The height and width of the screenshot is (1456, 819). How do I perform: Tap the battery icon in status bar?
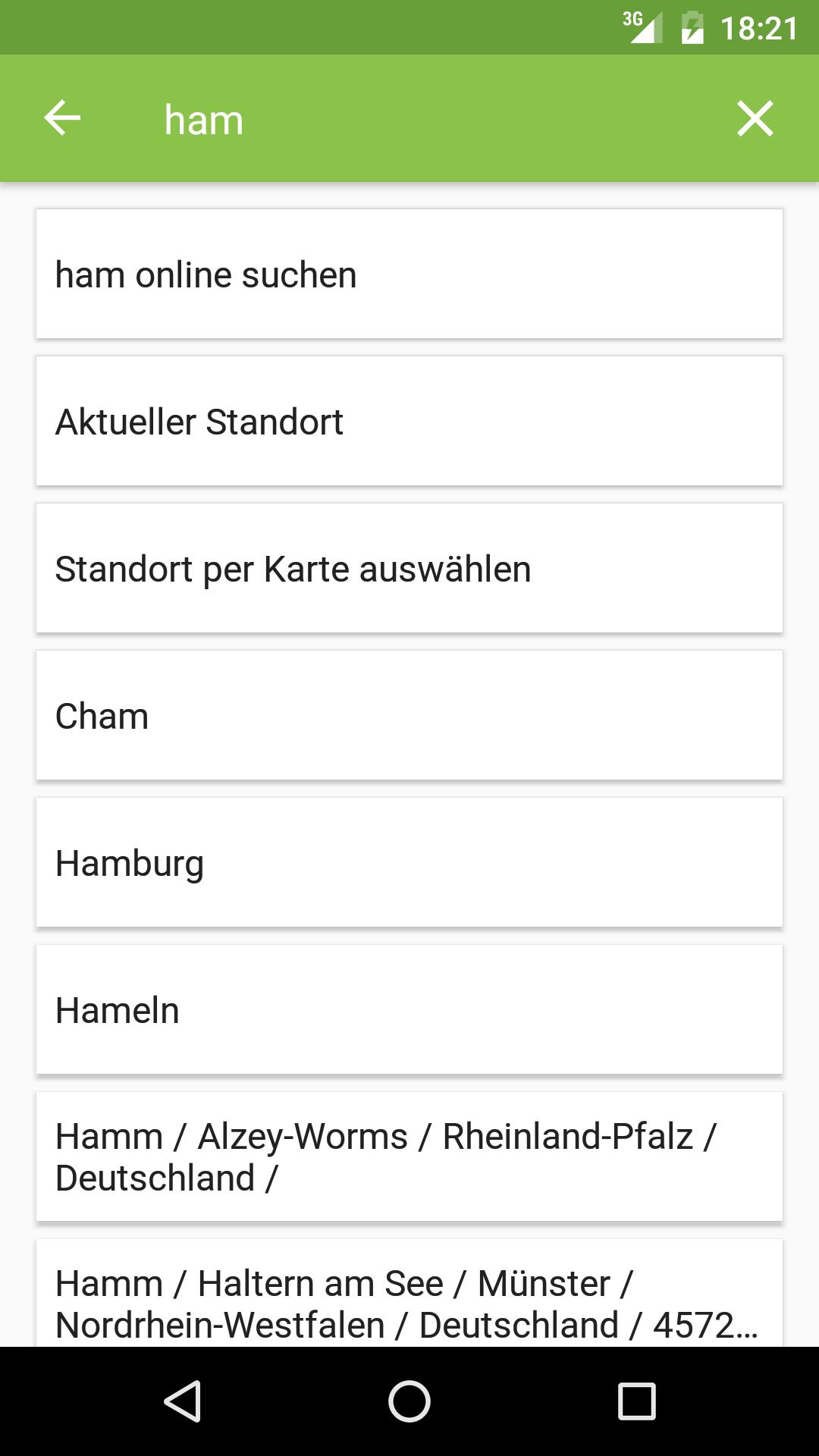(692, 29)
